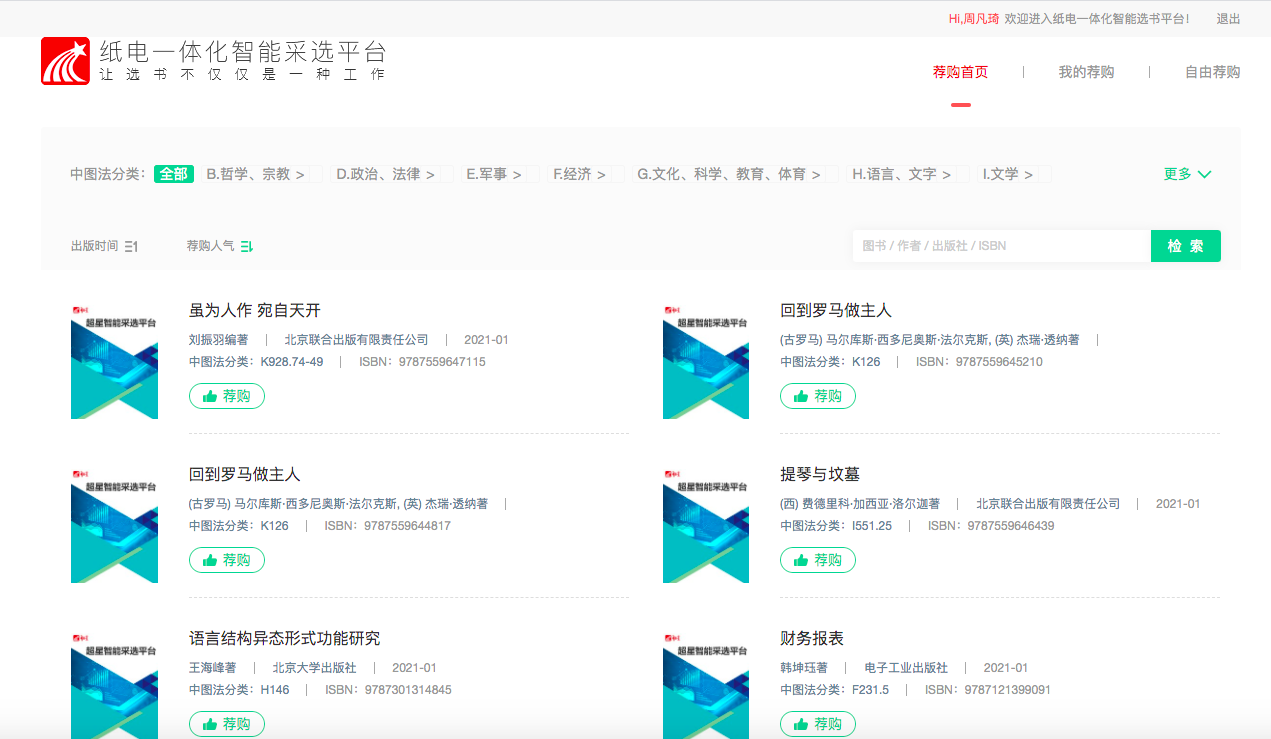
Task: Open the 我的荐购 tab
Action: point(1086,72)
